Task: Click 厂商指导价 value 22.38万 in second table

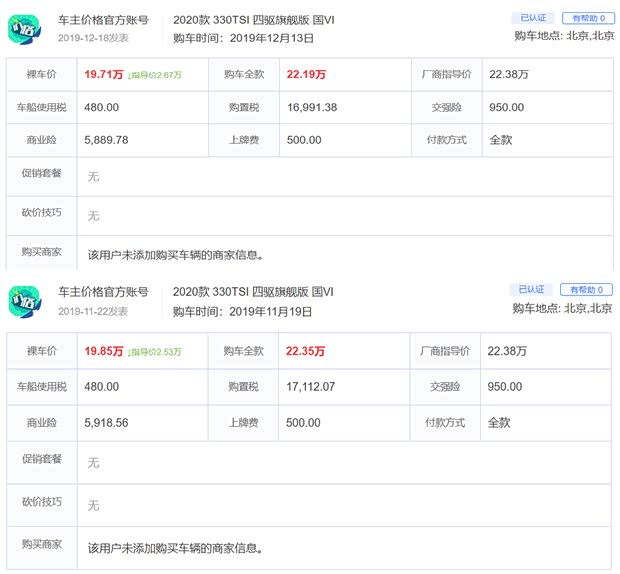Action: click(x=507, y=351)
